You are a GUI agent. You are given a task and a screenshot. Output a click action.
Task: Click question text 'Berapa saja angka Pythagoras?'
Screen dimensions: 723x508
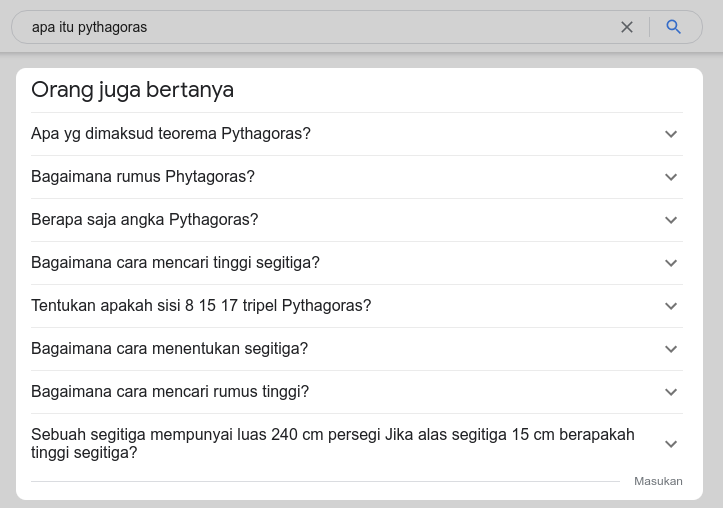(x=145, y=220)
